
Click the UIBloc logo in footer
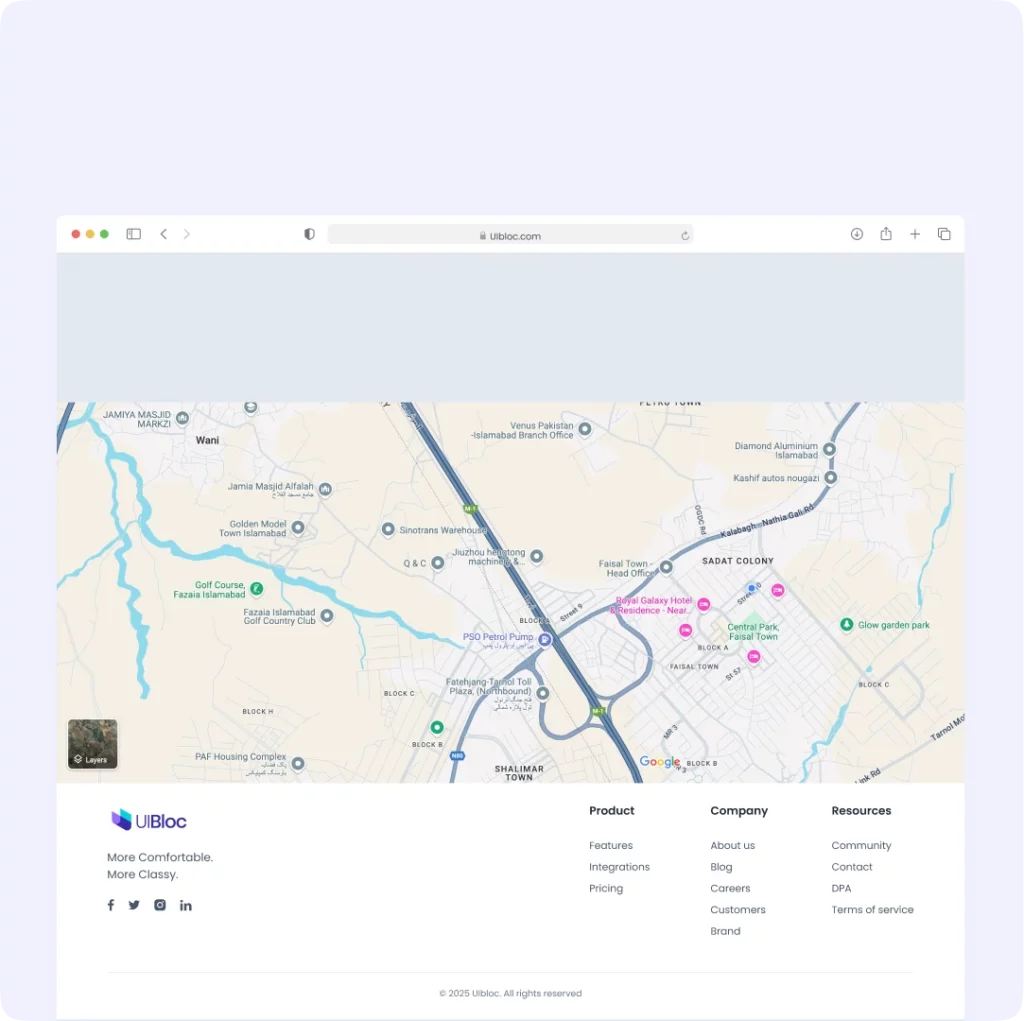[x=149, y=821]
